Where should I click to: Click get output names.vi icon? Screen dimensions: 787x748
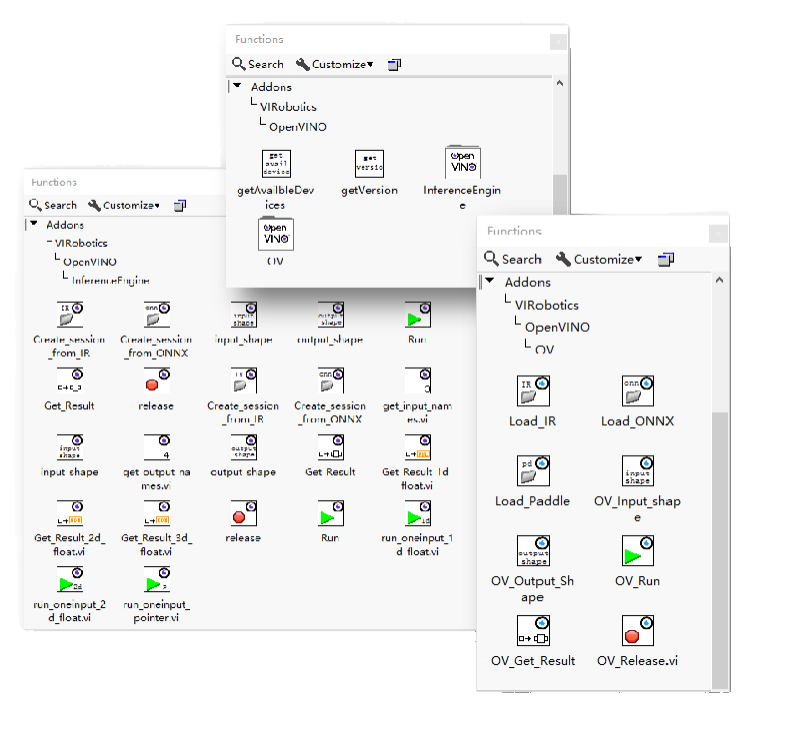(157, 447)
